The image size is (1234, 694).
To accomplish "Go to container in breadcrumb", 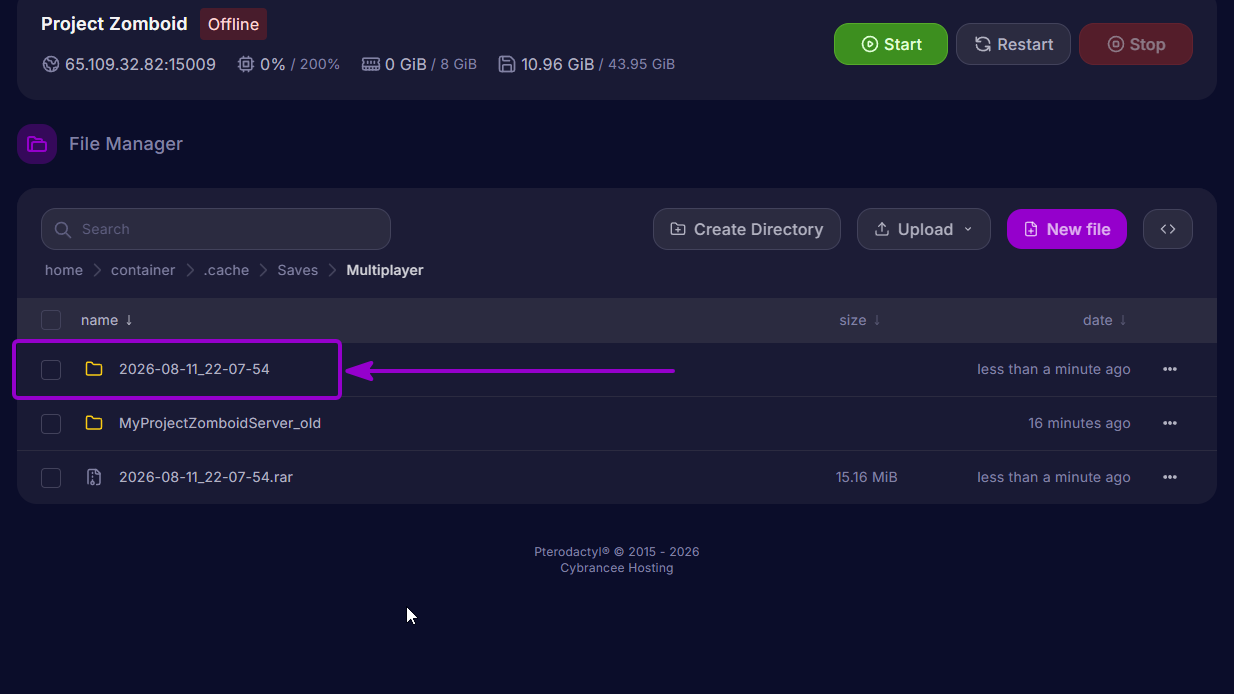I will tap(143, 270).
